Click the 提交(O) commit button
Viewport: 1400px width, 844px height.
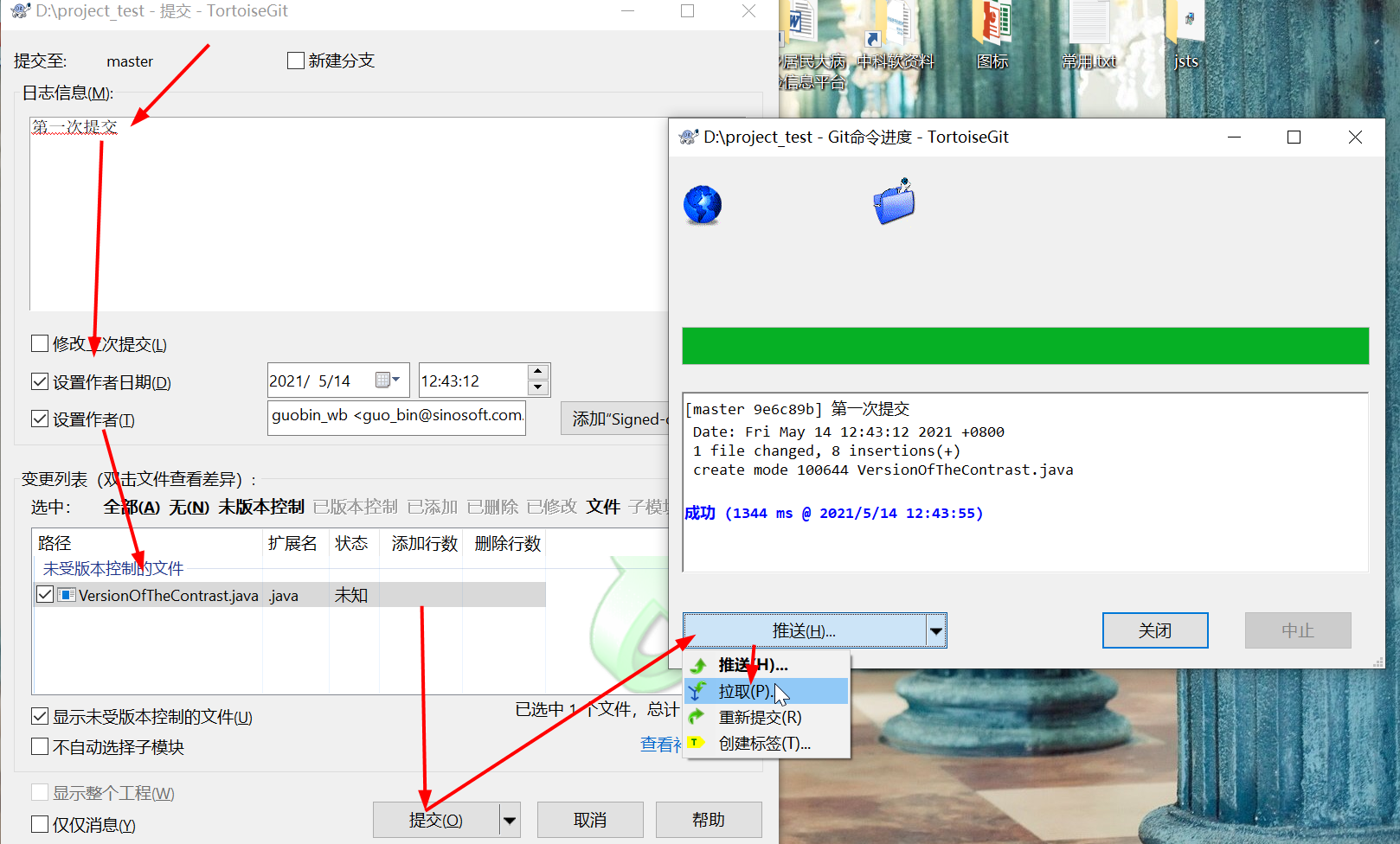click(436, 820)
